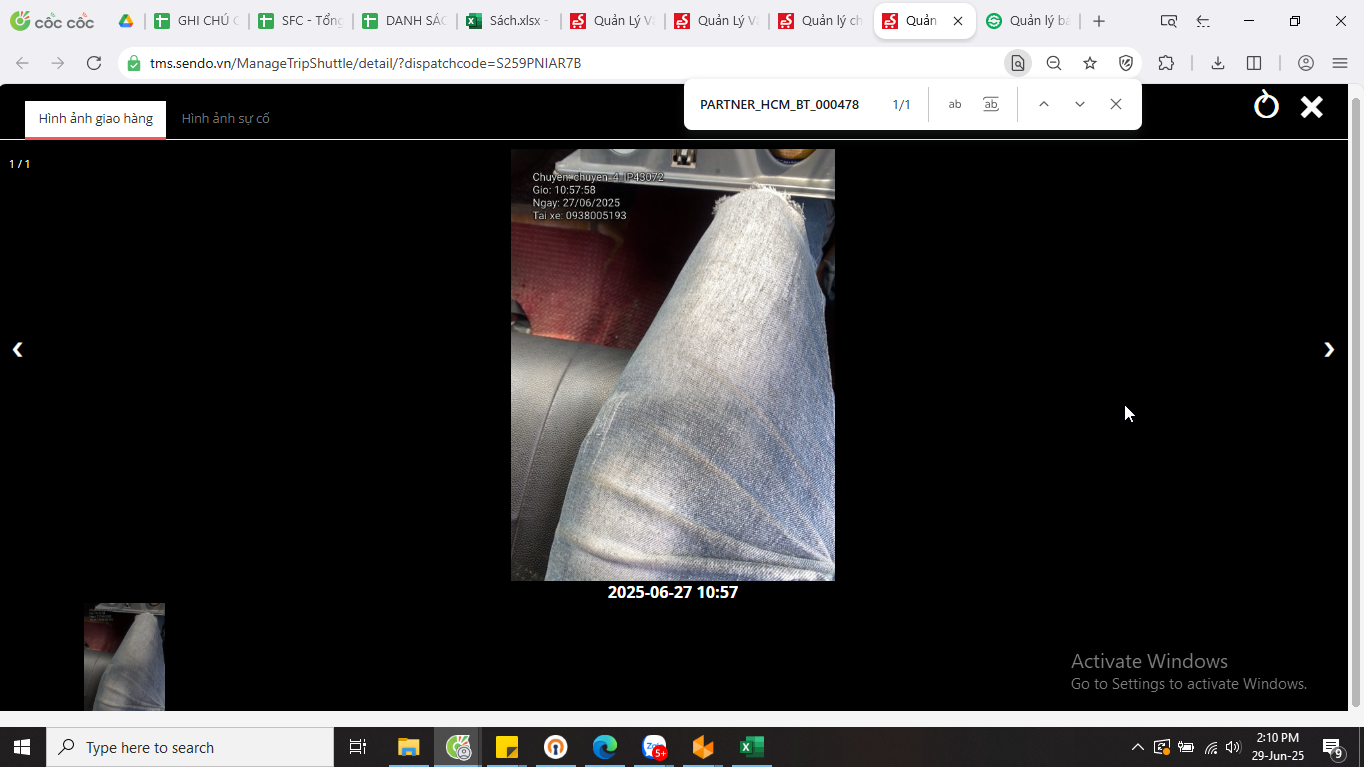Click the address bar URL
The width and height of the screenshot is (1364, 767).
pyautogui.click(x=366, y=63)
